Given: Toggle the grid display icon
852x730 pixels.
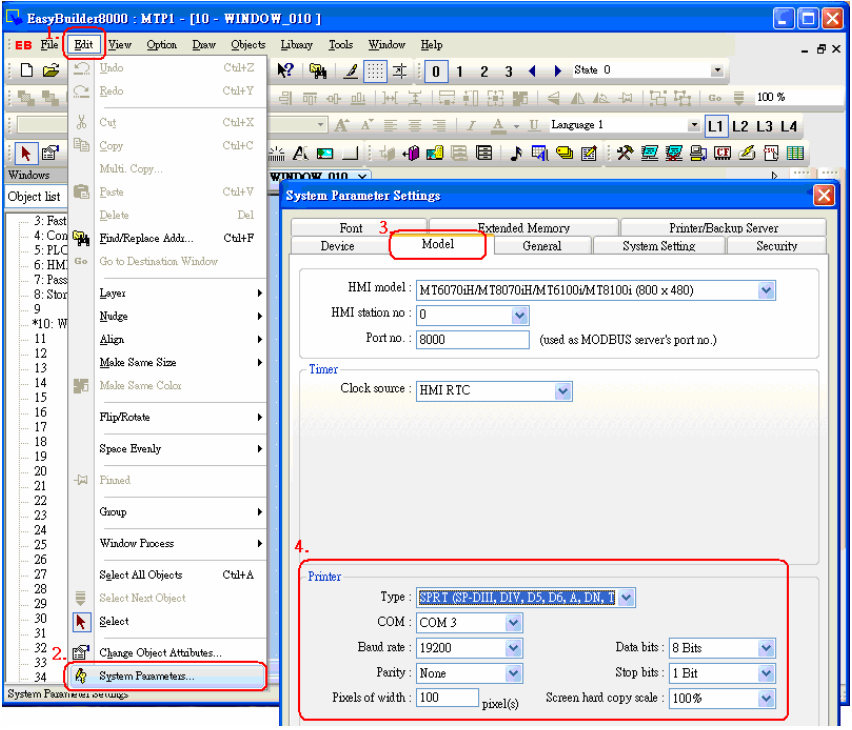Looking at the screenshot, I should 375,71.
